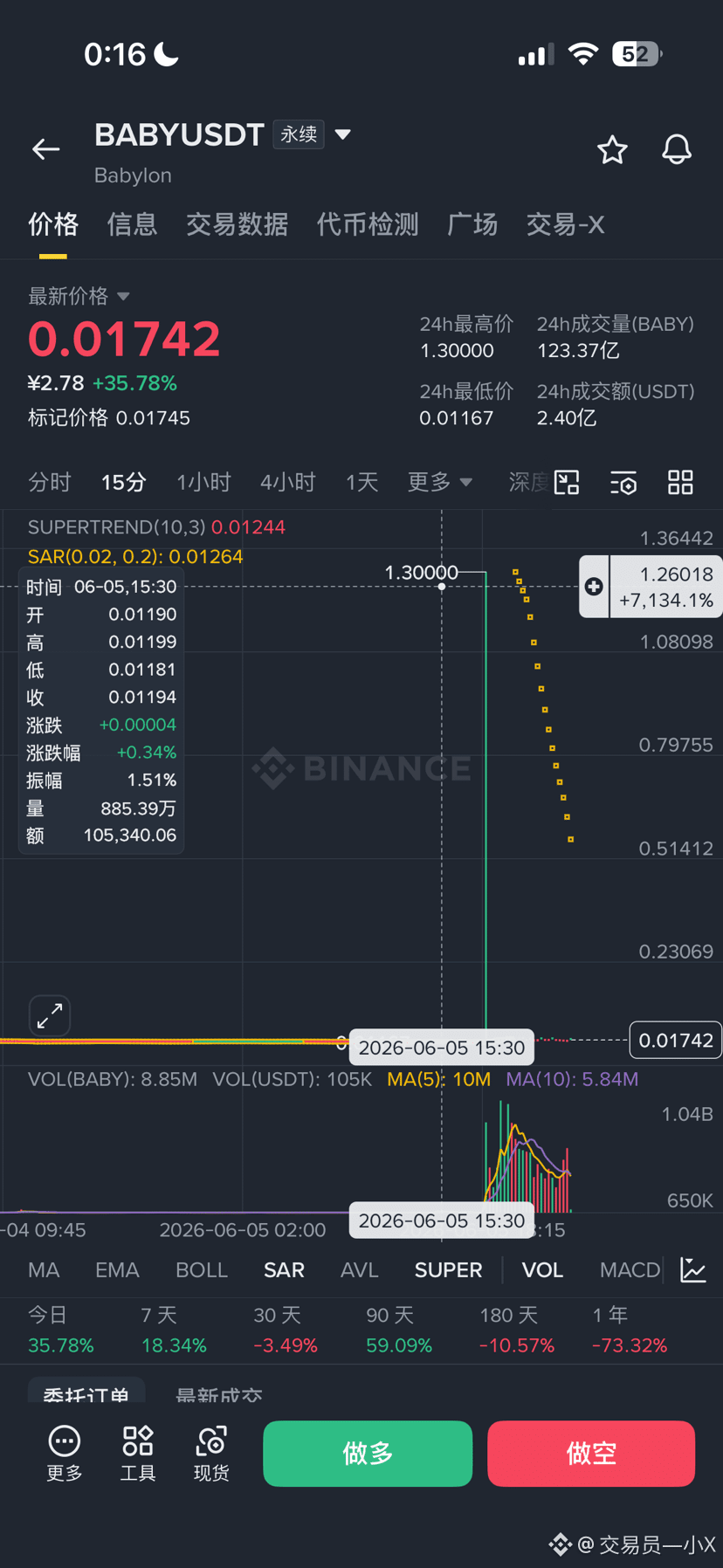Screen dimensions: 723x1568
Task: Open the 最新价格 price type dropdown
Action: click(x=79, y=296)
